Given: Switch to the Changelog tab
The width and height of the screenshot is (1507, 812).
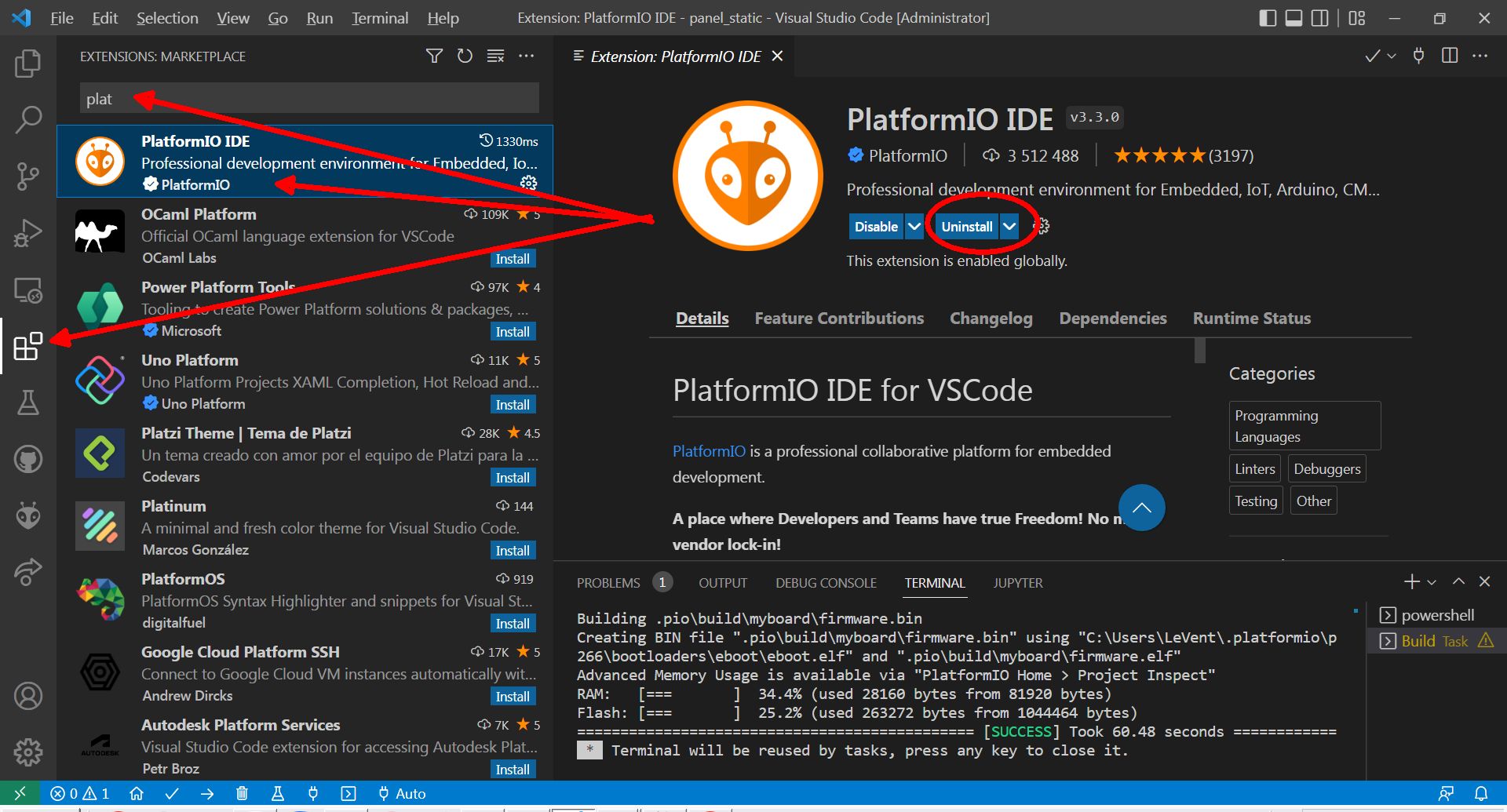Looking at the screenshot, I should [x=991, y=319].
